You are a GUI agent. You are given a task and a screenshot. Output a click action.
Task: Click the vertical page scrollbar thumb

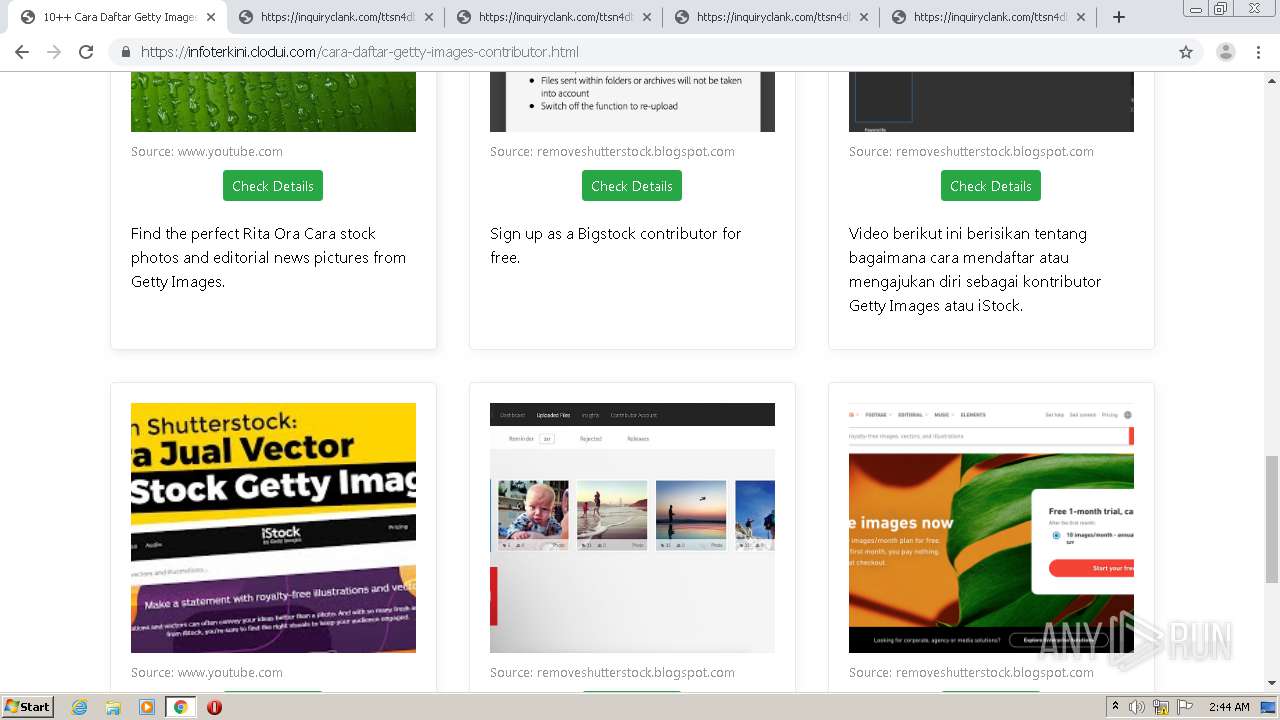(1272, 519)
